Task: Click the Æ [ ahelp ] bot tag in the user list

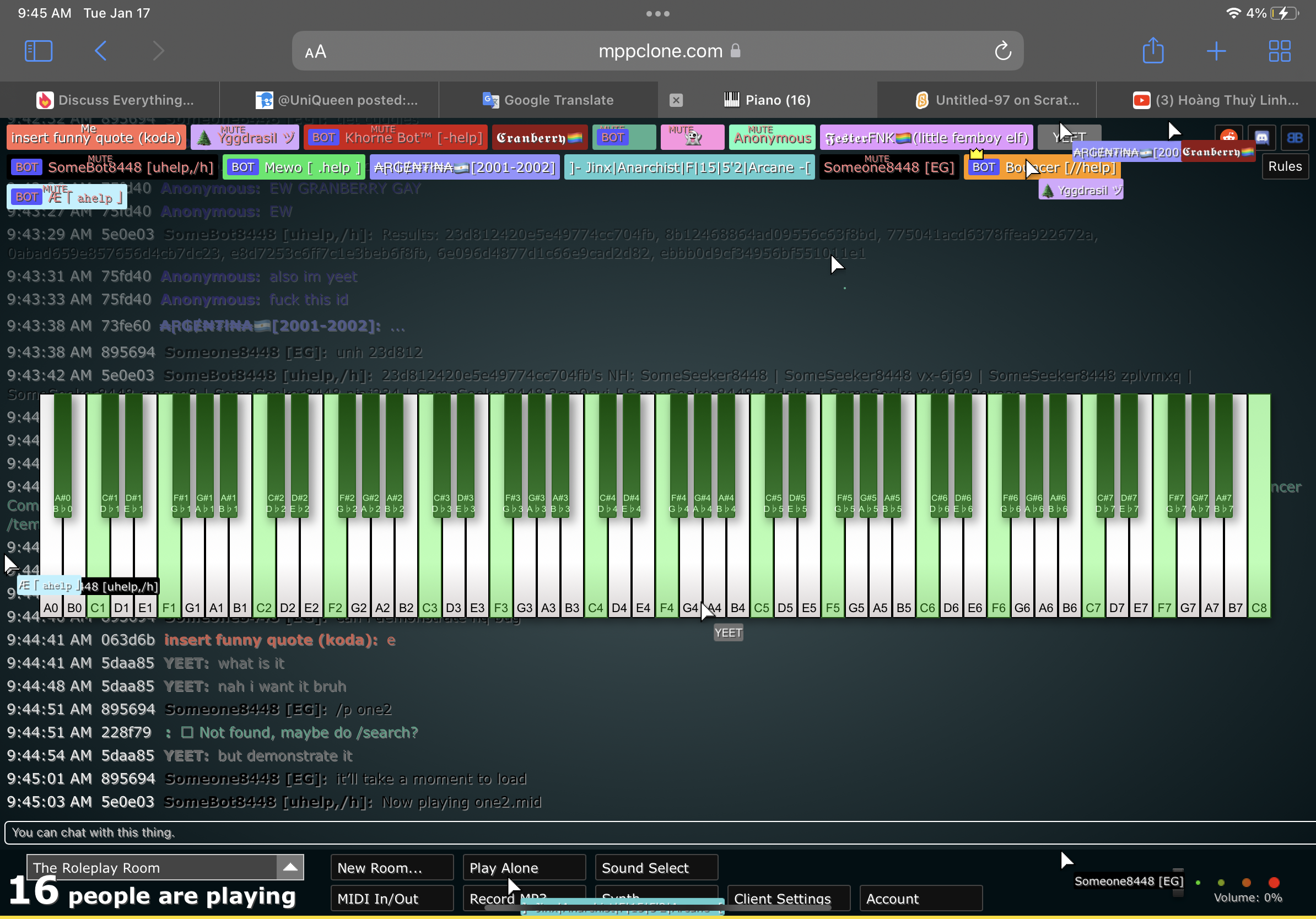Action: (x=67, y=197)
